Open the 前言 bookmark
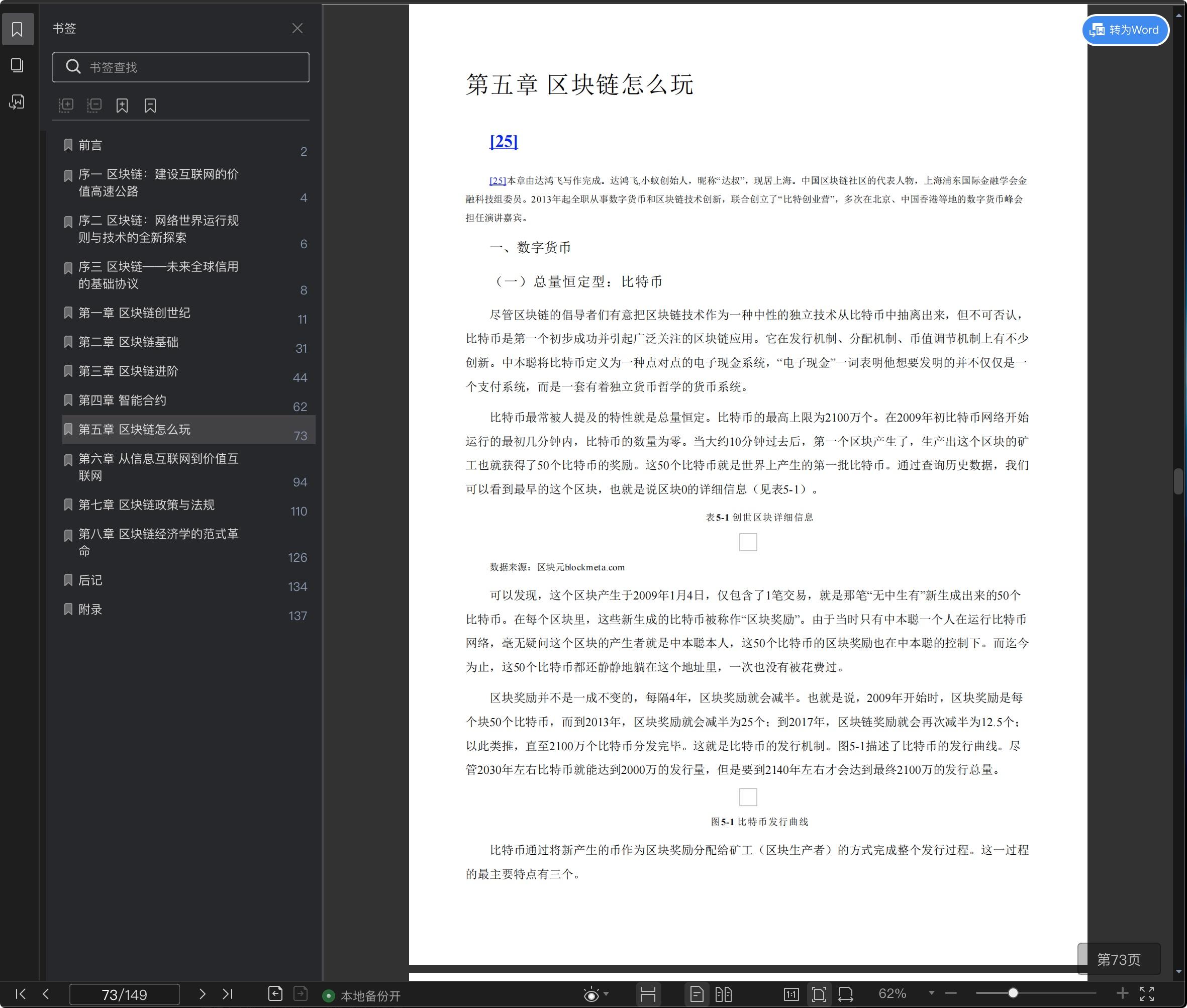This screenshot has height=1008, width=1187. pos(188,146)
